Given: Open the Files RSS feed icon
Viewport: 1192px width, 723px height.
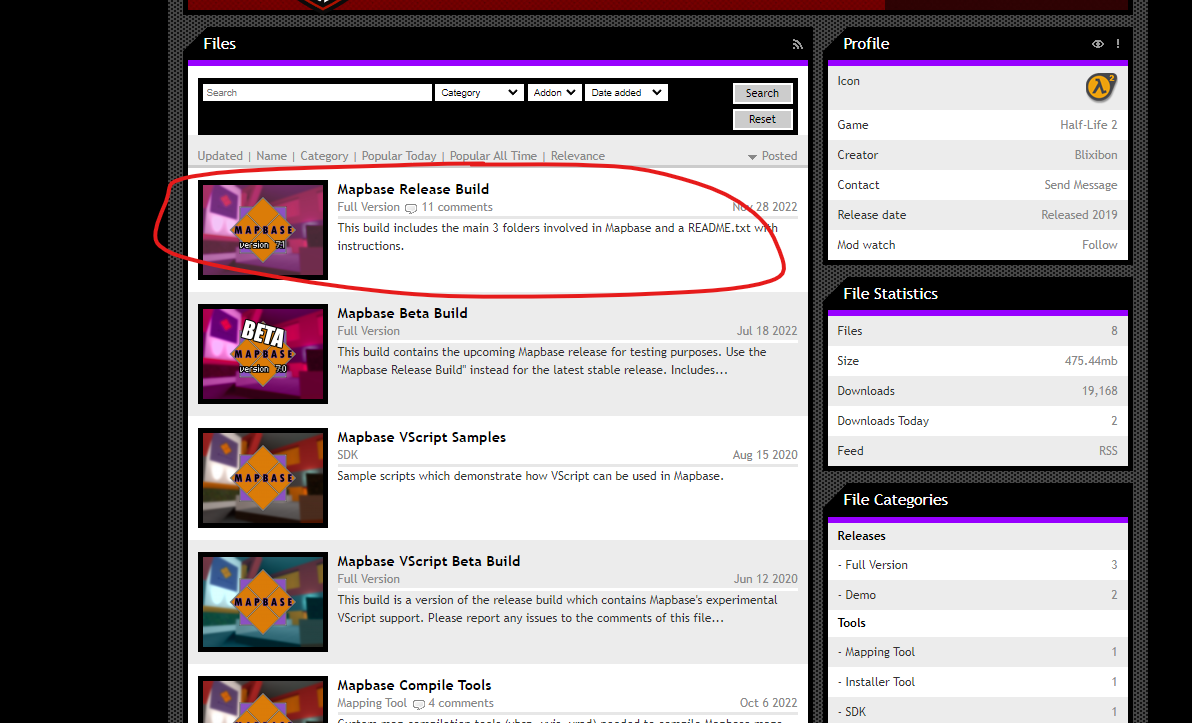Looking at the screenshot, I should pyautogui.click(x=797, y=45).
